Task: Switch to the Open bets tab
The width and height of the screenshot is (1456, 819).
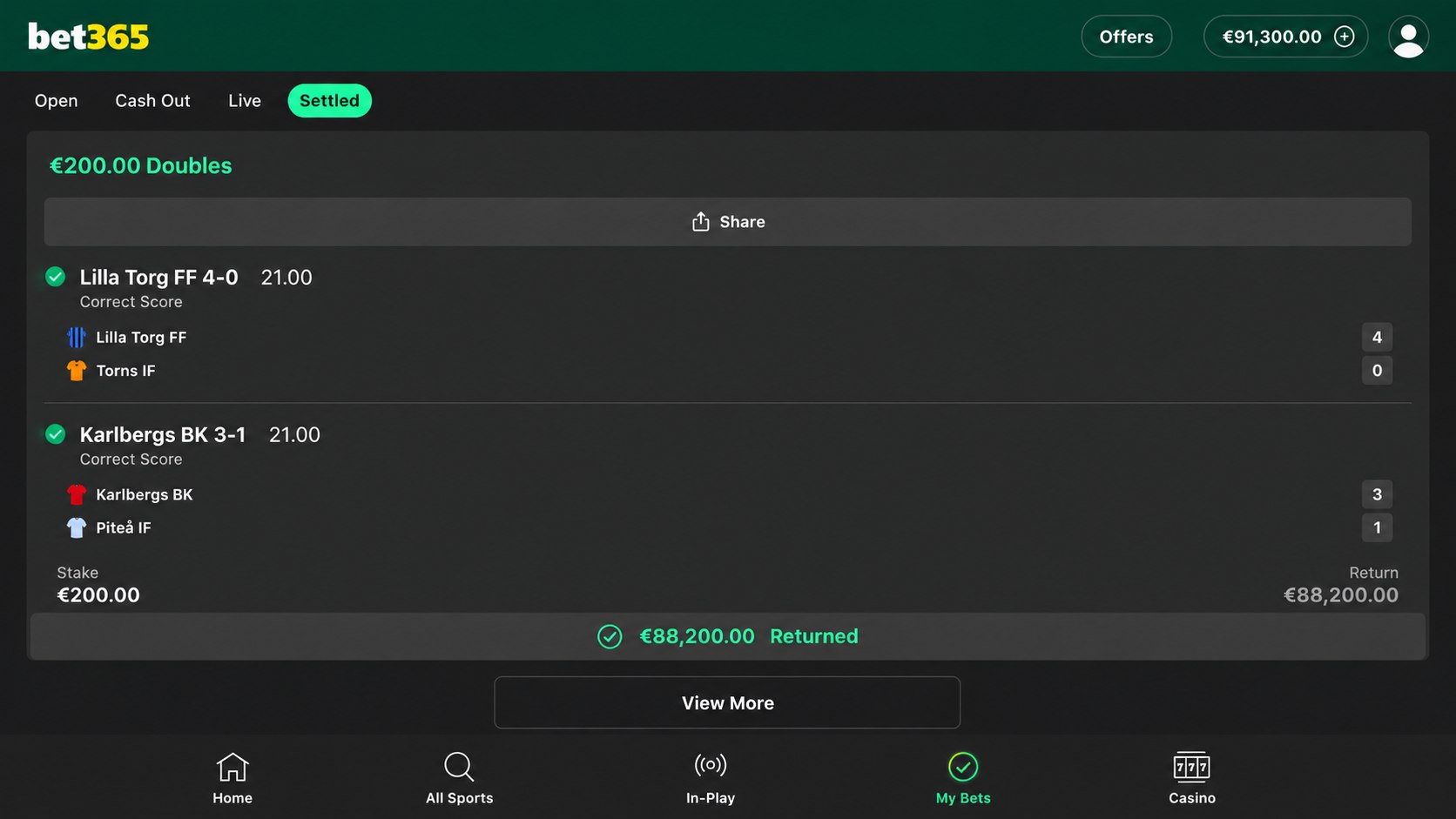Action: point(57,101)
